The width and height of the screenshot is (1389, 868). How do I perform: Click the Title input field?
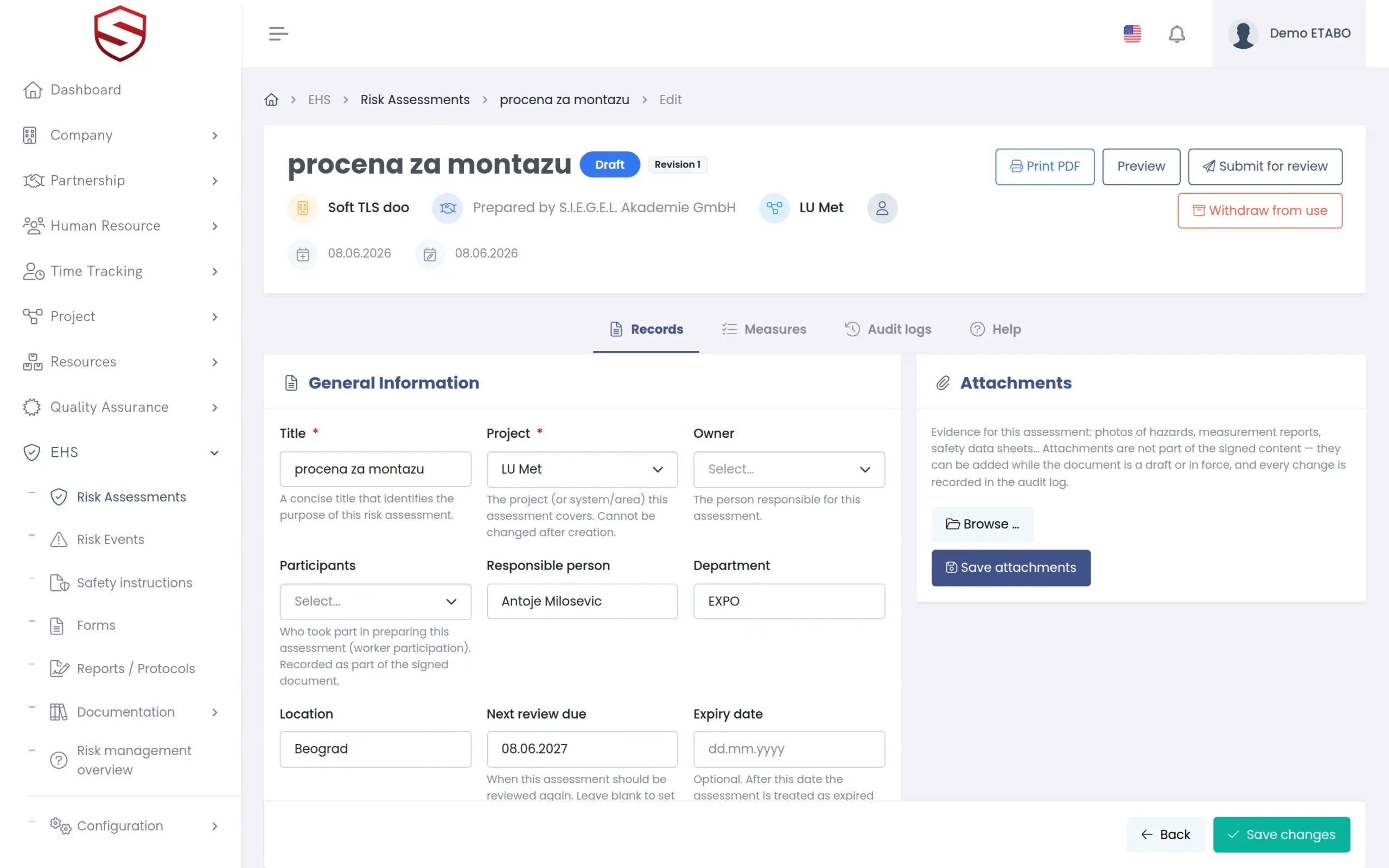pyautogui.click(x=375, y=470)
